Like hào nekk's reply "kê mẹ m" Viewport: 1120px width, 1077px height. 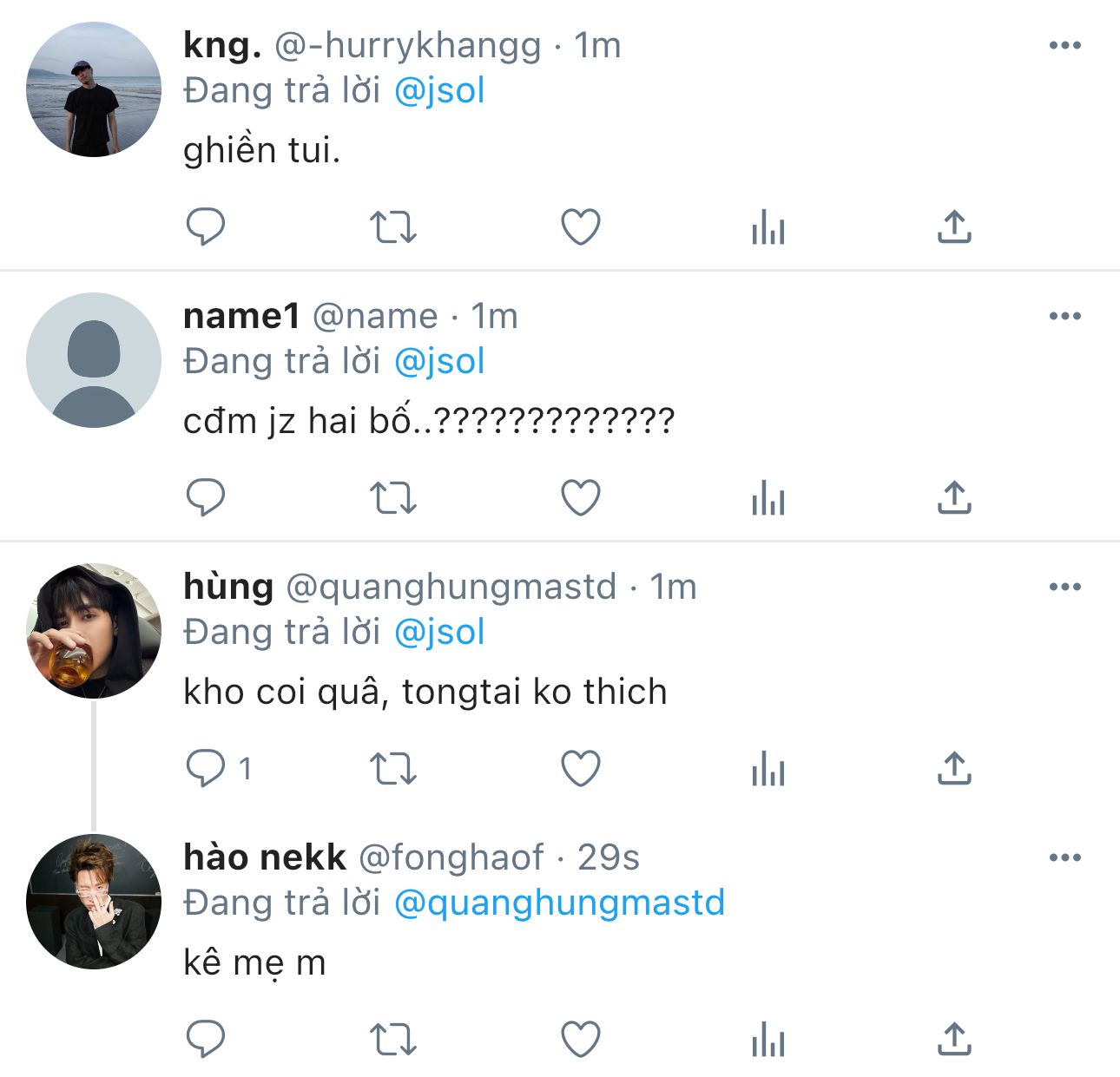(581, 1040)
